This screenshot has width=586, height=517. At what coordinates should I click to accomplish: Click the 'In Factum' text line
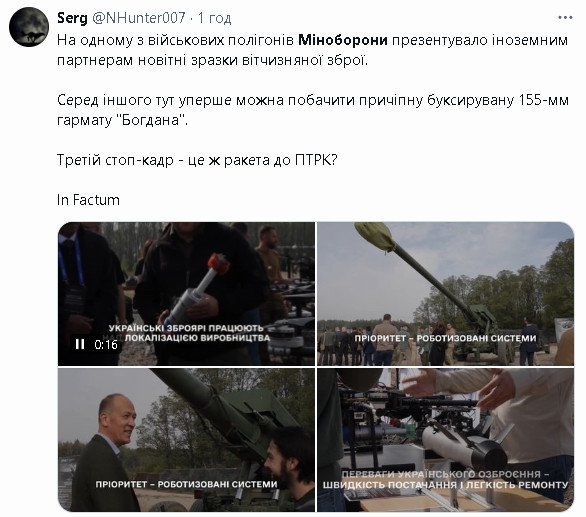point(88,200)
